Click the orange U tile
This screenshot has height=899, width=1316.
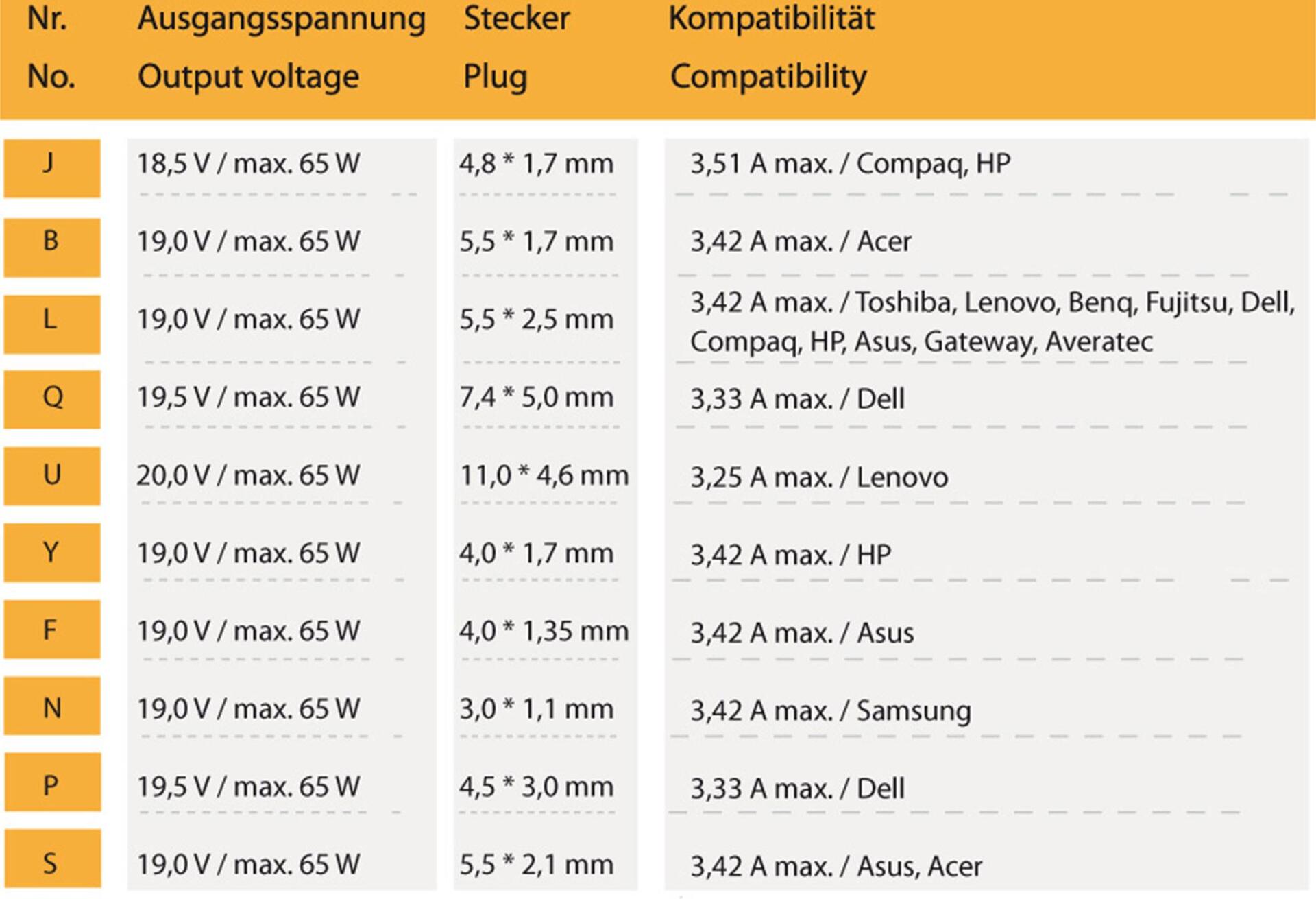point(52,476)
